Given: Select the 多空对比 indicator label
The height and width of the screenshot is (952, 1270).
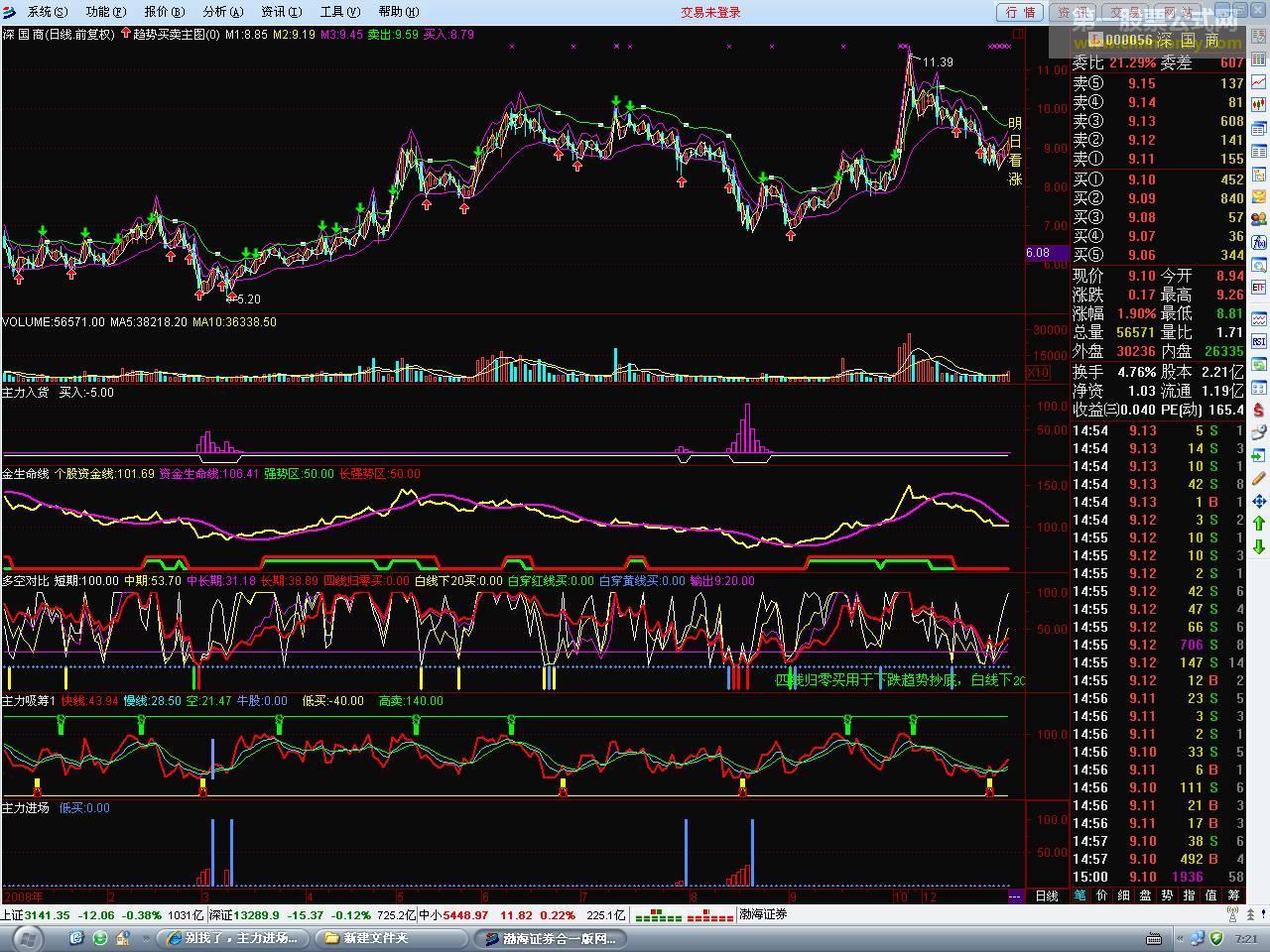Looking at the screenshot, I should point(26,580).
